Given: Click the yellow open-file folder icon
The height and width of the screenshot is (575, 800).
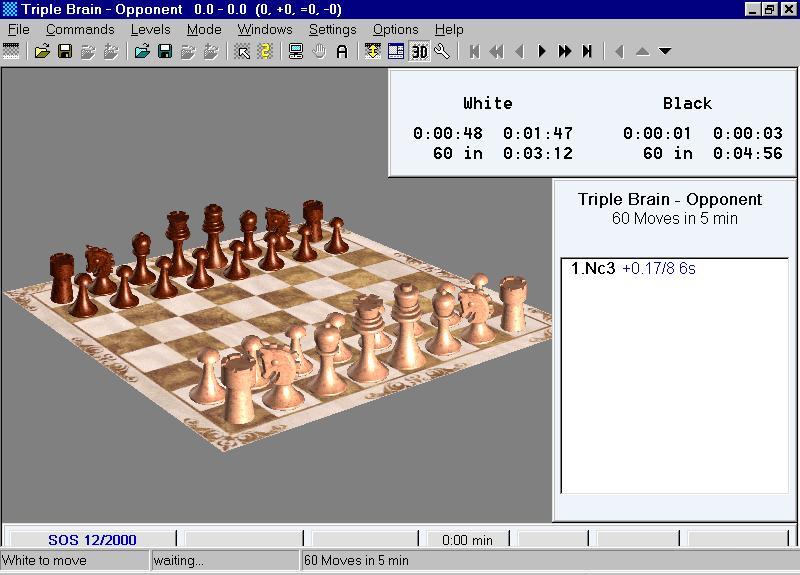Looking at the screenshot, I should (x=42, y=51).
